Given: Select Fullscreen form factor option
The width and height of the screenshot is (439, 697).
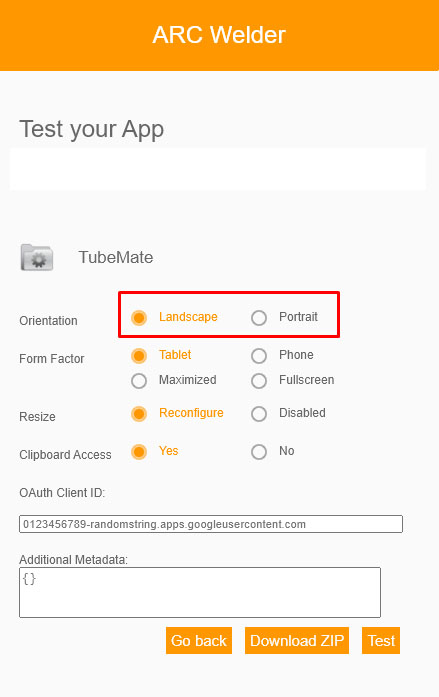Looking at the screenshot, I should pyautogui.click(x=259, y=381).
